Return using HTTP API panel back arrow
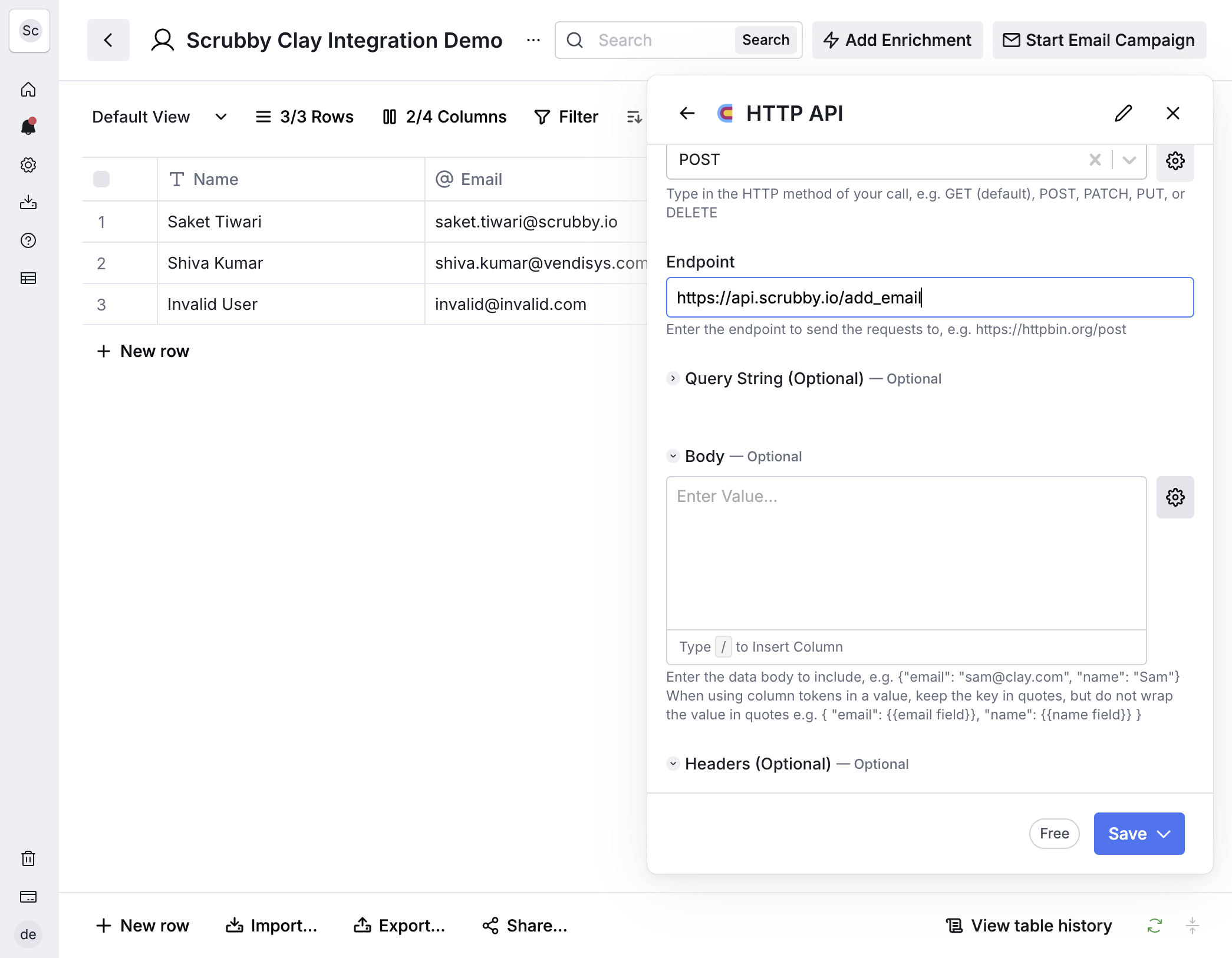This screenshot has width=1232, height=958. pos(687,113)
